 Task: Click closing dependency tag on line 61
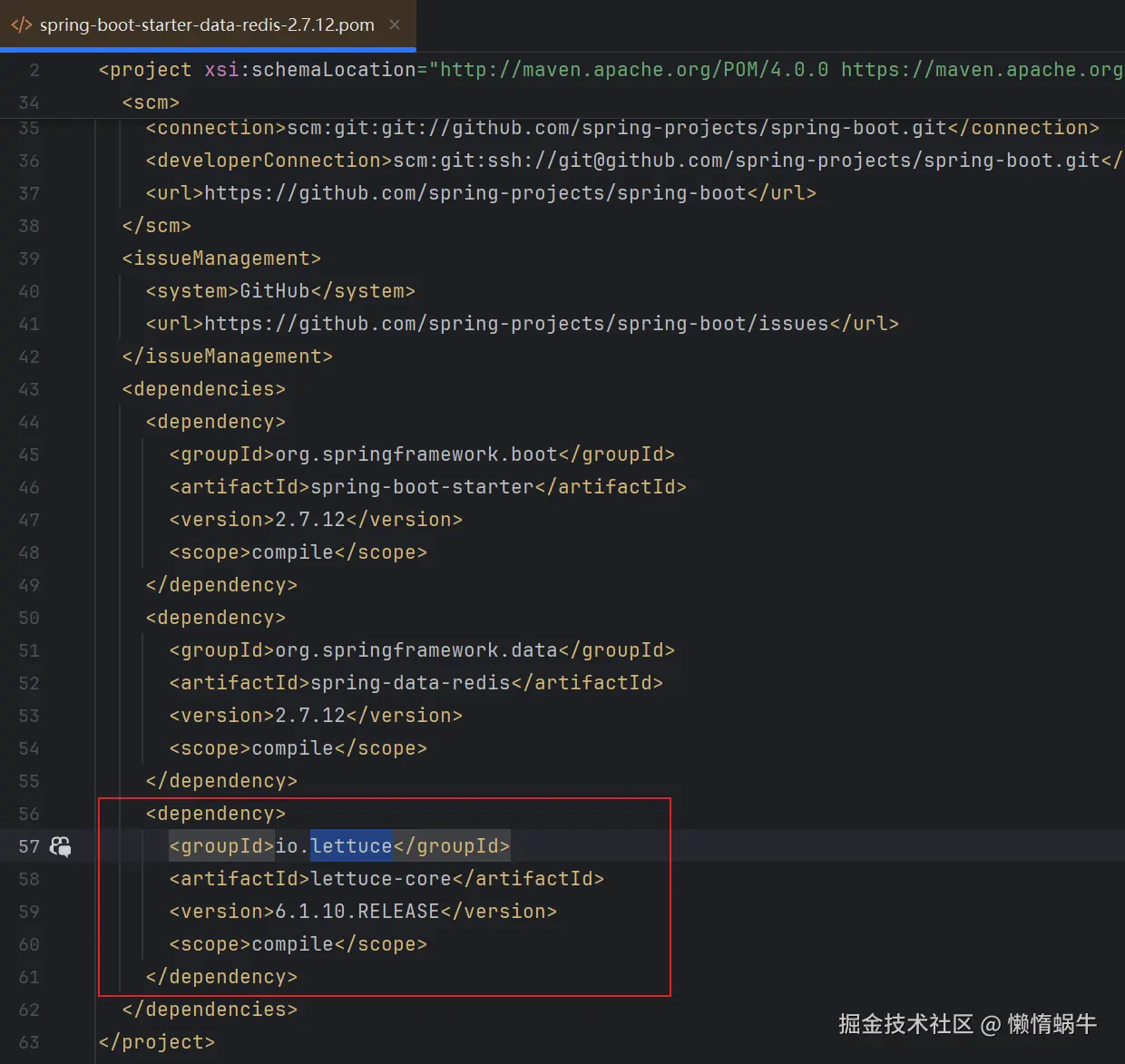click(221, 977)
